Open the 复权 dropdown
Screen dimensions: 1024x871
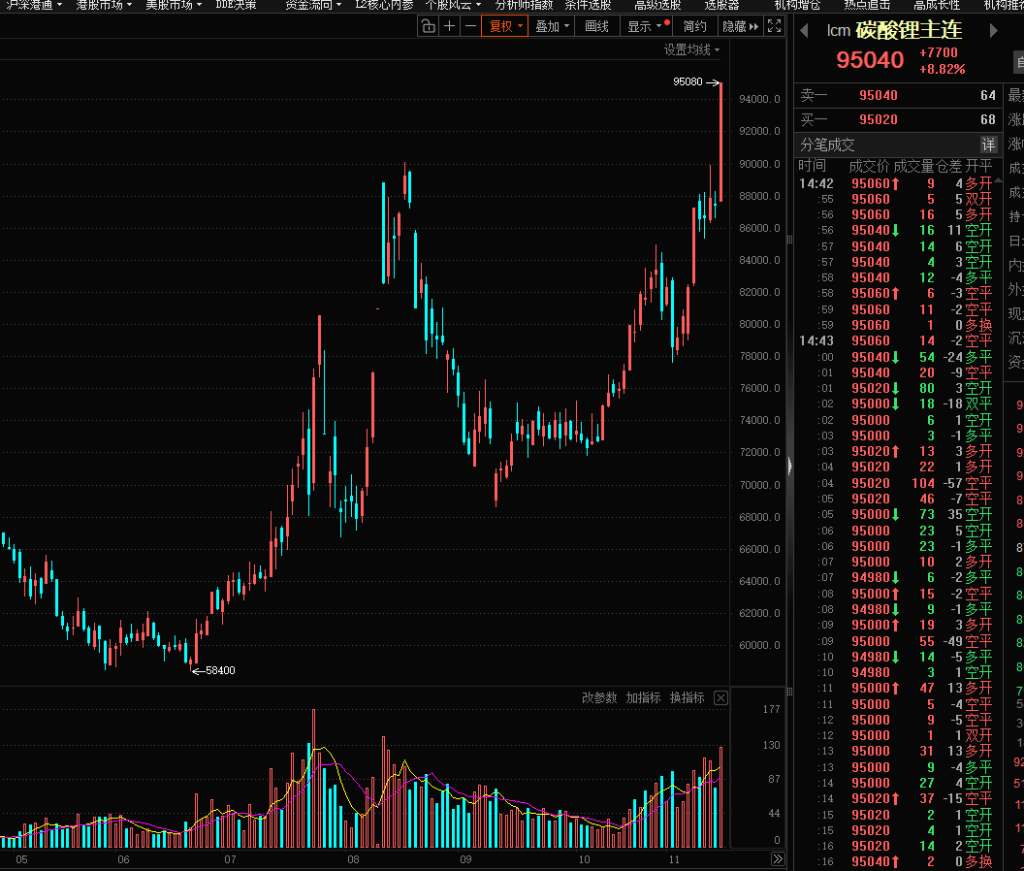click(505, 27)
